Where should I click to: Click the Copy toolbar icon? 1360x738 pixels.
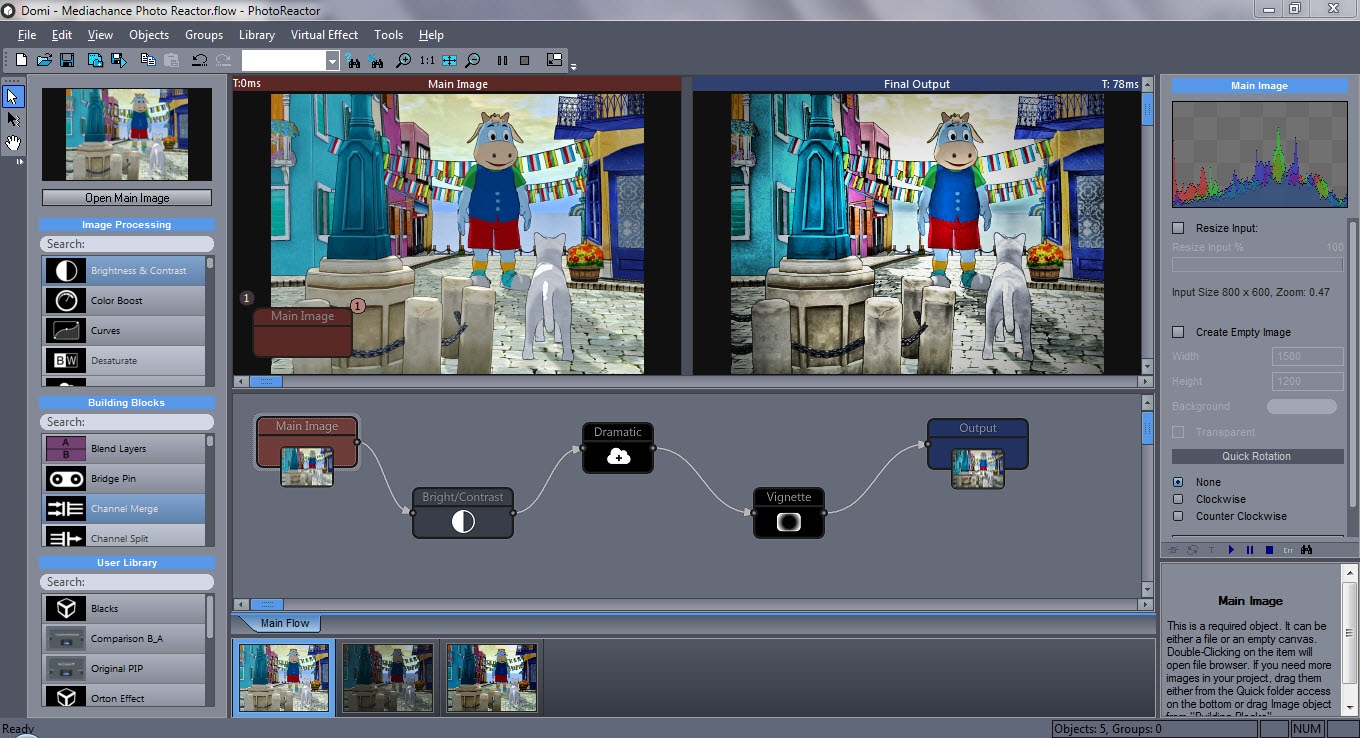(x=148, y=61)
